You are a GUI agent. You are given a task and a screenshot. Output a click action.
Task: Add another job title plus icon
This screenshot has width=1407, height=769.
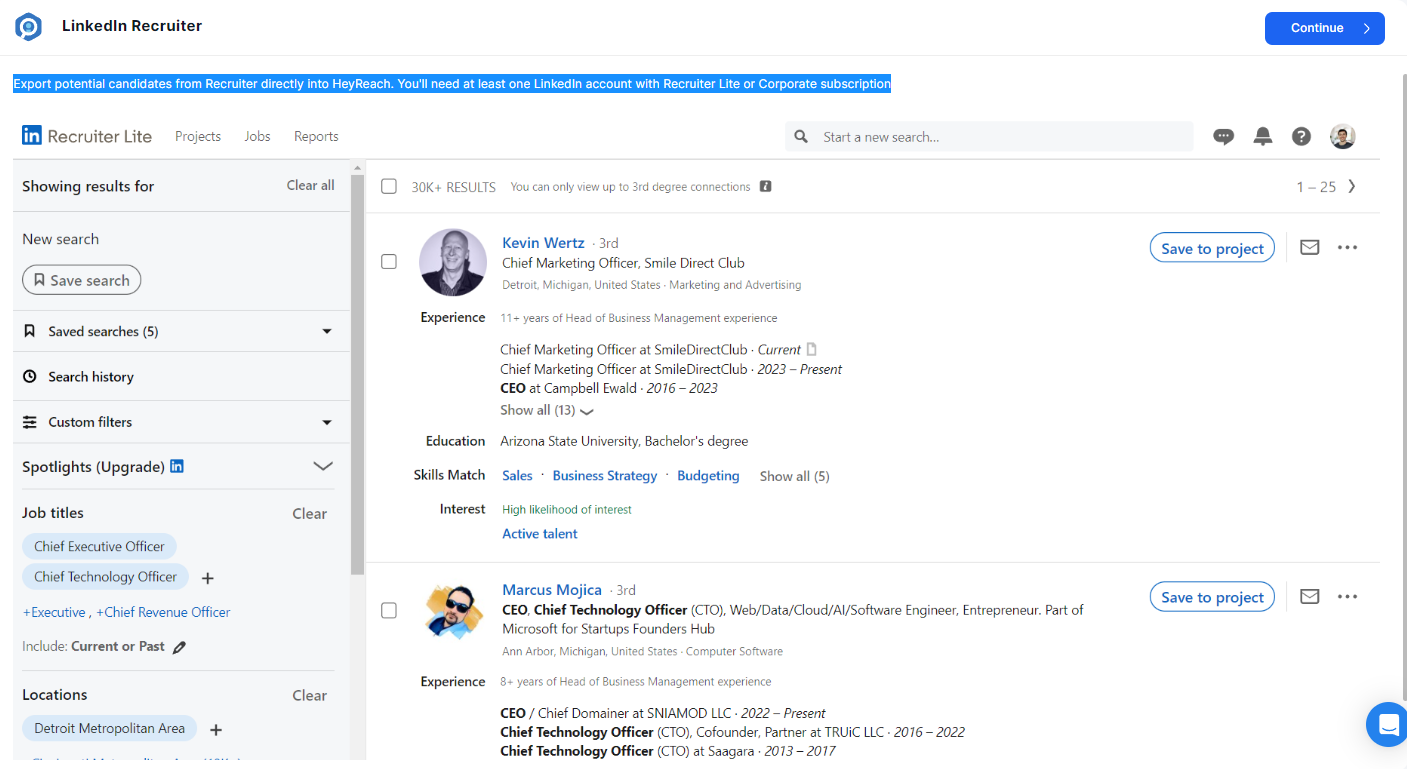click(208, 578)
